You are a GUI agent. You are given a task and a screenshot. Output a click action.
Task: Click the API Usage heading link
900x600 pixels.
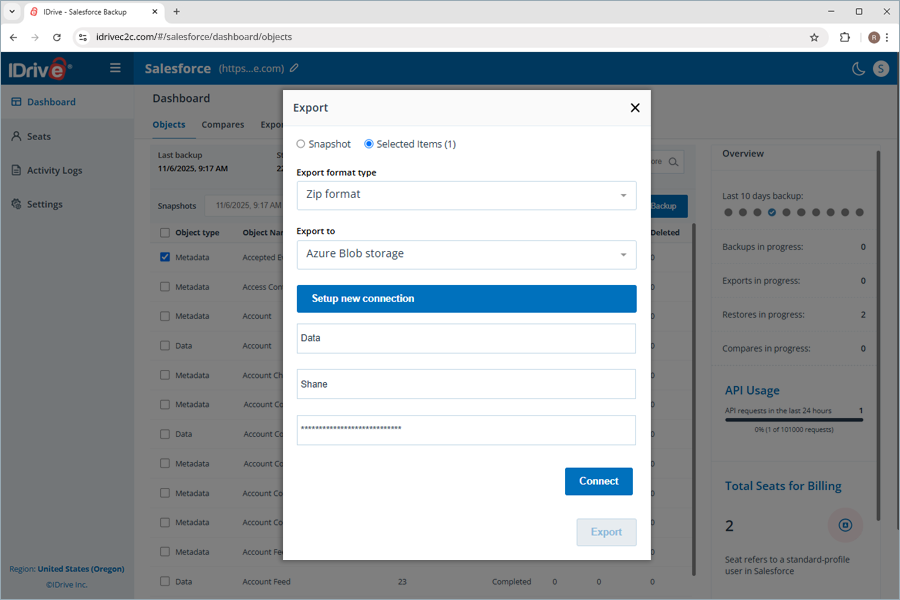pos(752,390)
